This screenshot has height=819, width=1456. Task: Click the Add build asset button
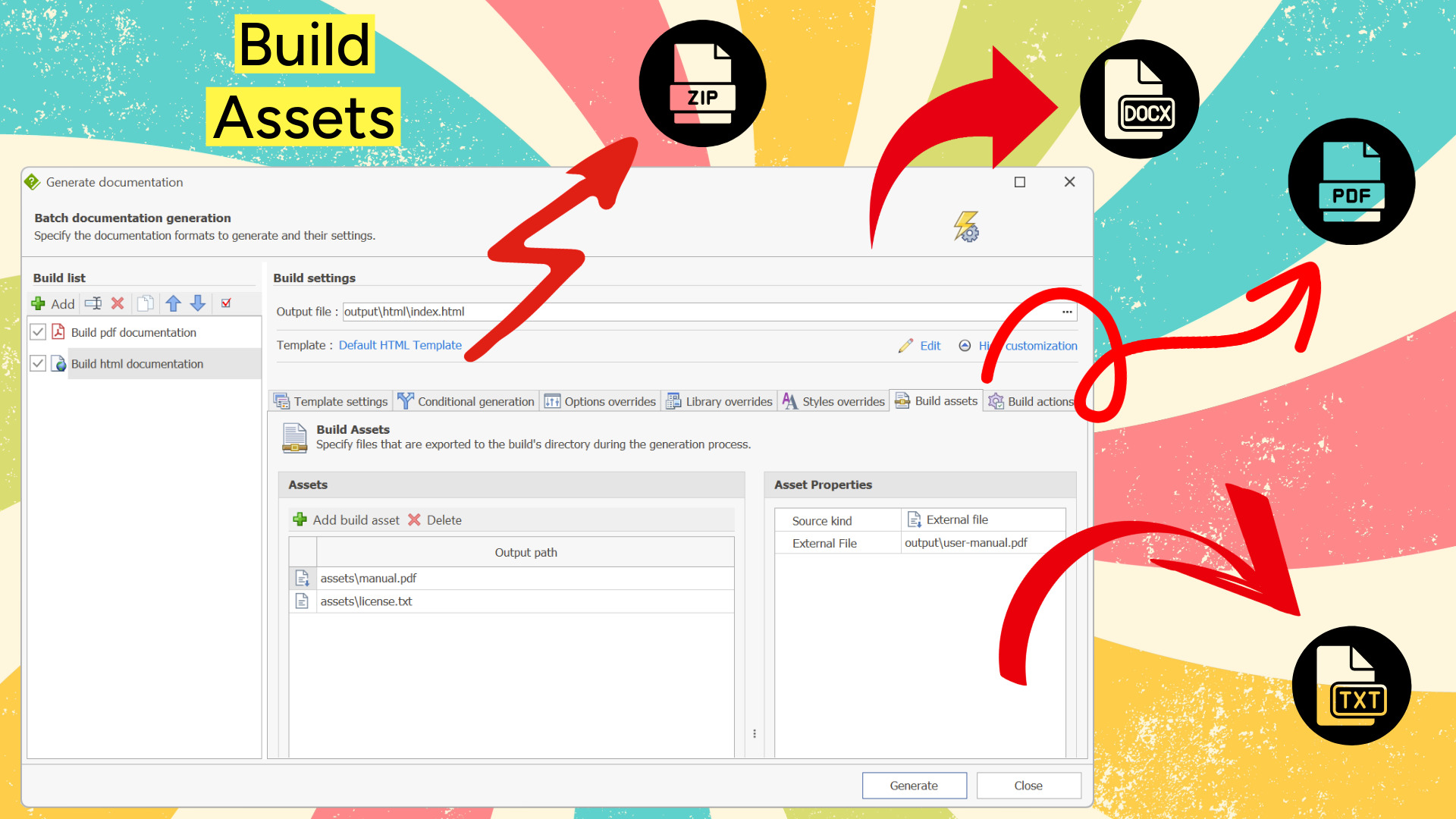(347, 520)
